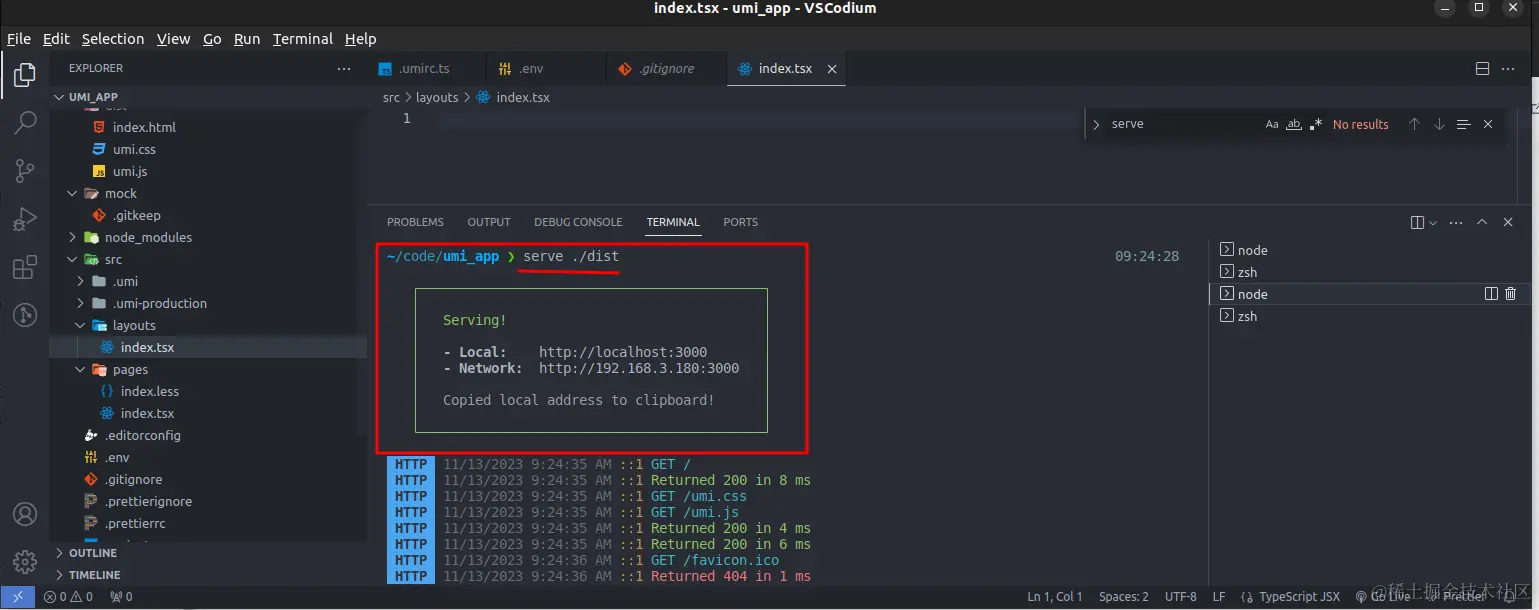Toggle Use Regular Expression in find widget

click(1316, 124)
